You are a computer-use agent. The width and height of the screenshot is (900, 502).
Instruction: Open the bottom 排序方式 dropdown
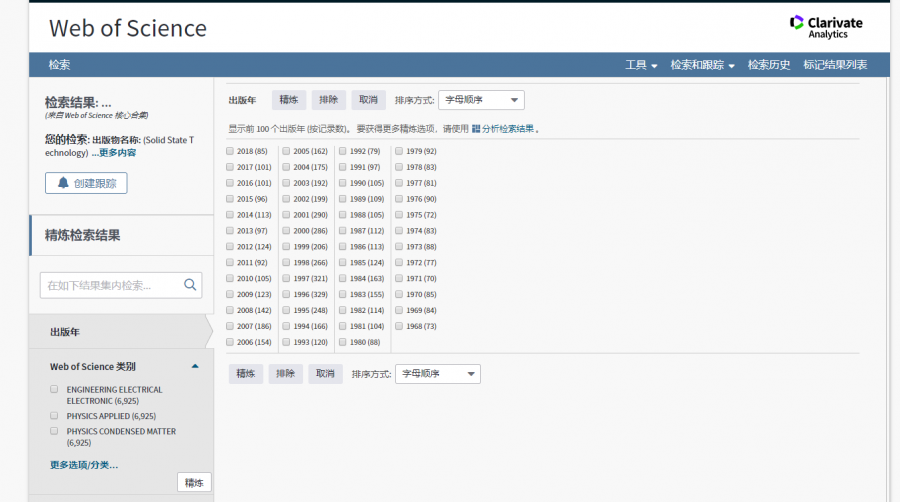[x=437, y=374]
